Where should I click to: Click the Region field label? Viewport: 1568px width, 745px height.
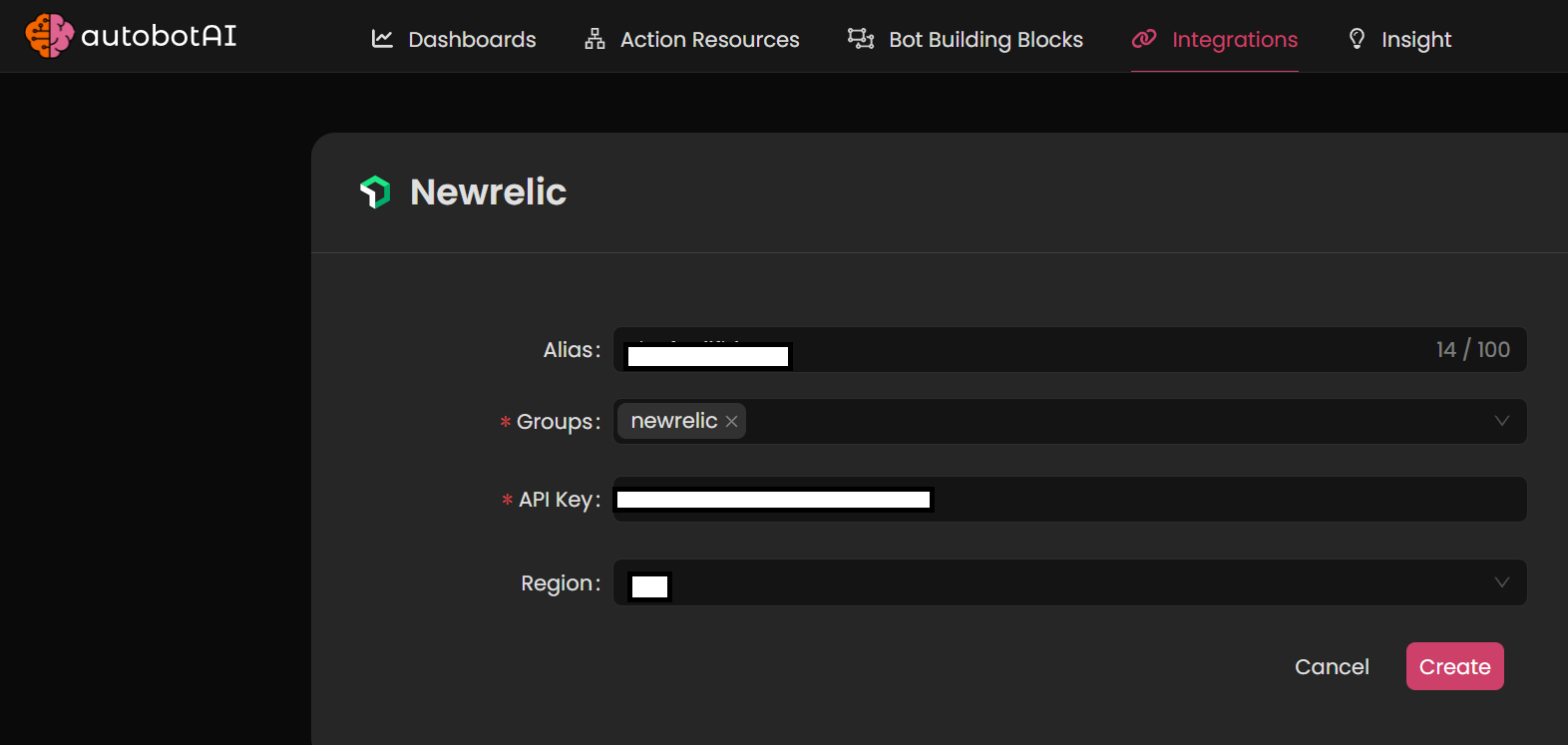(561, 583)
